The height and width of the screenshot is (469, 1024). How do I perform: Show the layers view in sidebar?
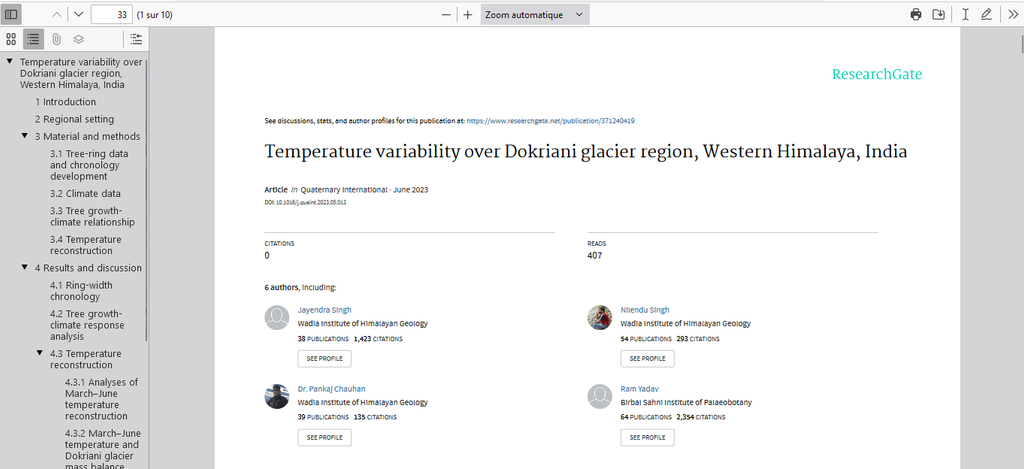tap(78, 39)
